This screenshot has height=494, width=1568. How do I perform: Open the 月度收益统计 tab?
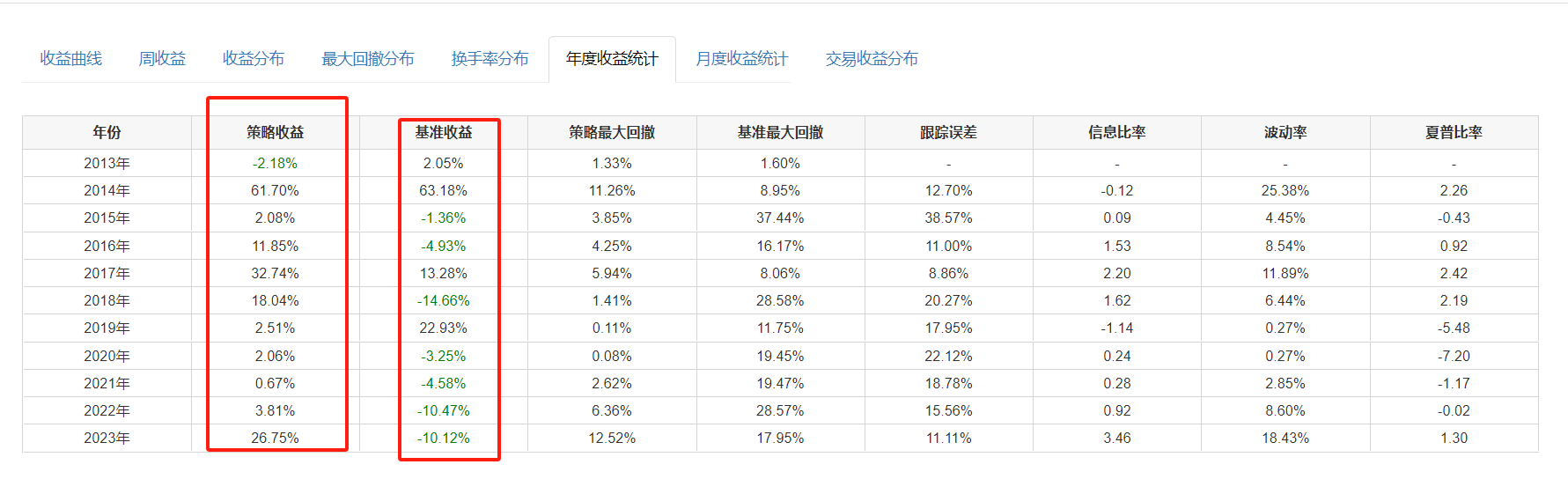click(741, 59)
